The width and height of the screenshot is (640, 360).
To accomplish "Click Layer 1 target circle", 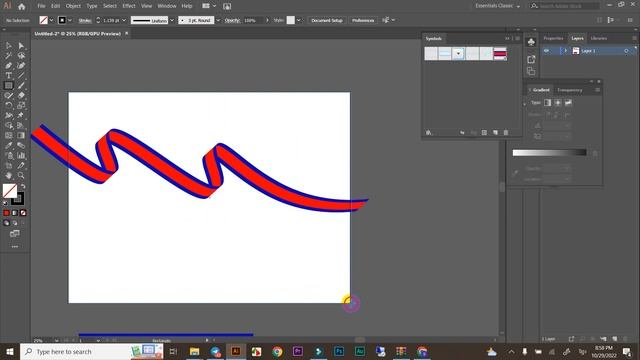I will (626, 51).
